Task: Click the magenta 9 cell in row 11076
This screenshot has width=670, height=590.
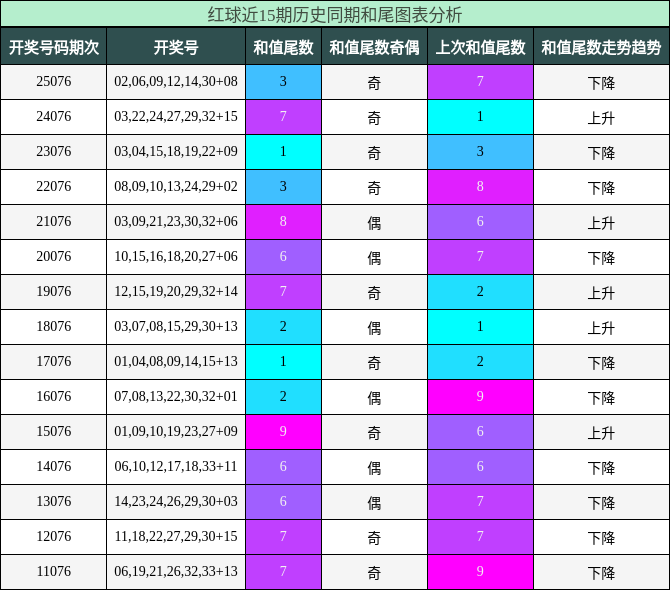Action: [x=480, y=572]
